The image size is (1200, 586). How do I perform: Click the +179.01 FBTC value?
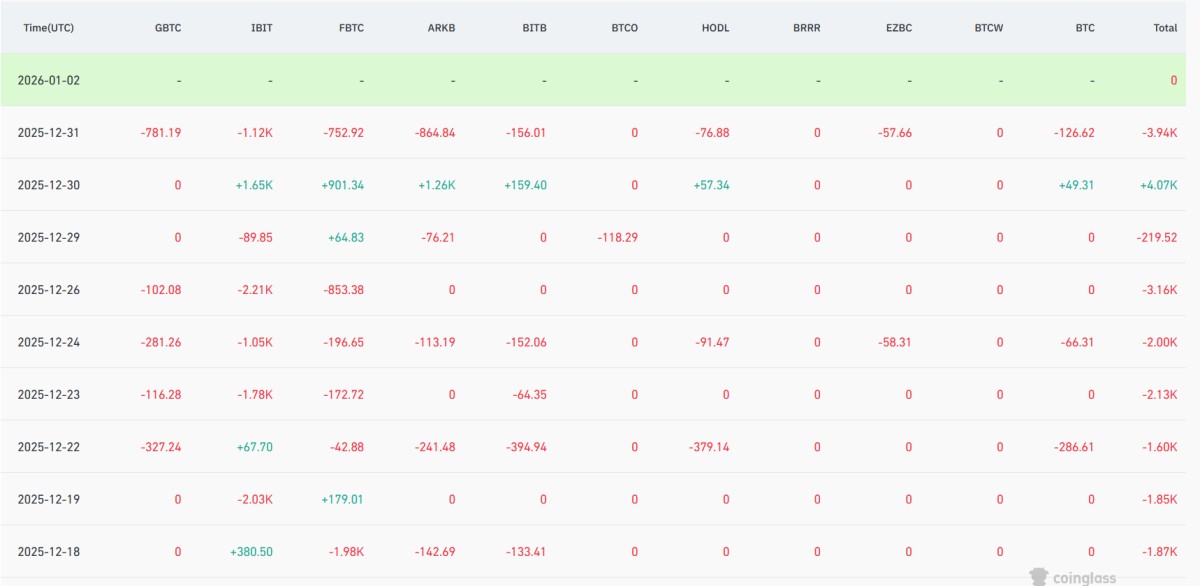pyautogui.click(x=342, y=499)
